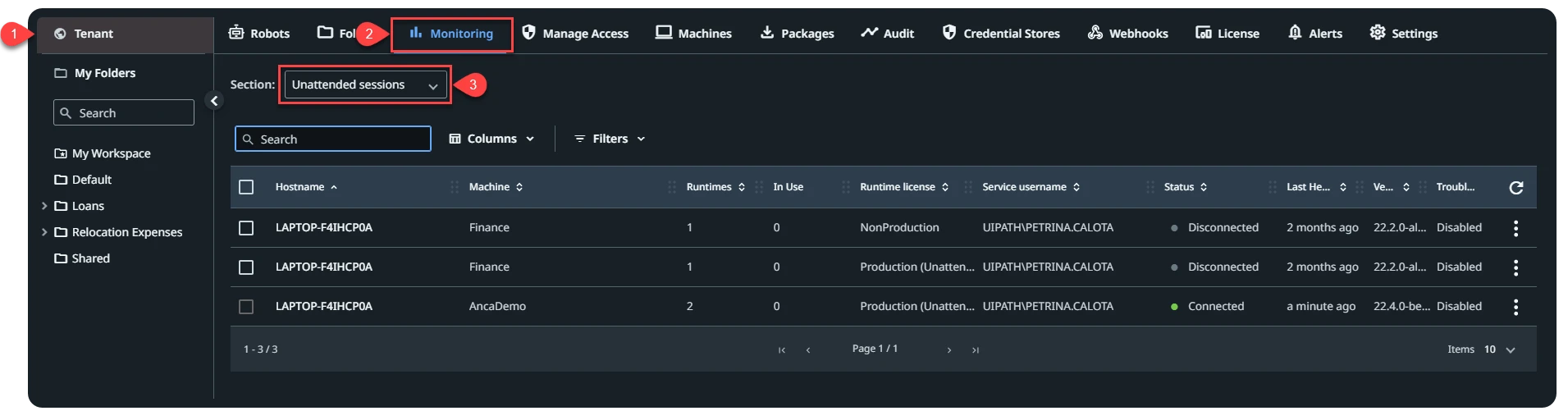Collapse the sidebar with chevron button
1568x420 pixels.
click(214, 101)
